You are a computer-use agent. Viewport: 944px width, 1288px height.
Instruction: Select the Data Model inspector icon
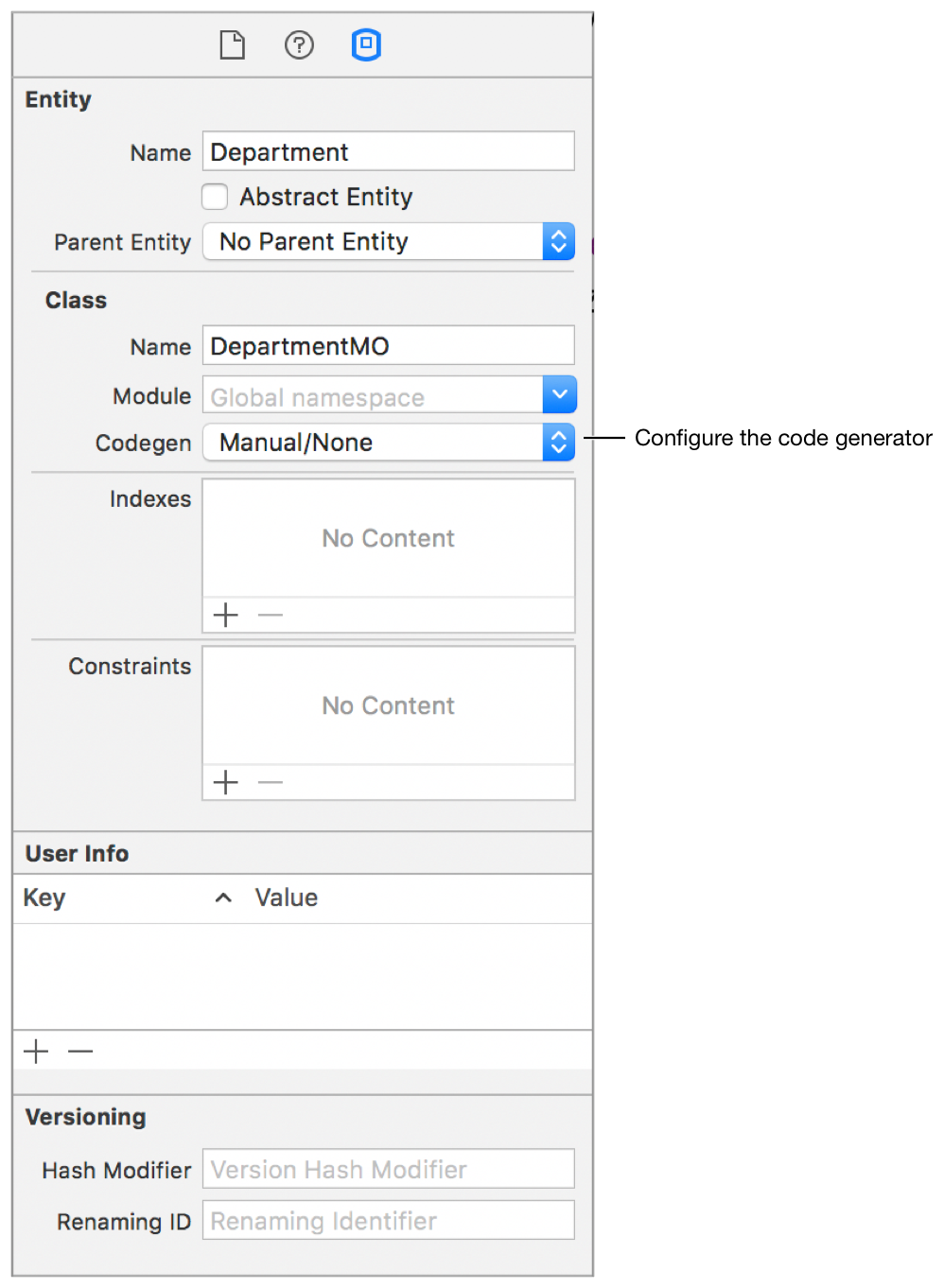pos(366,44)
